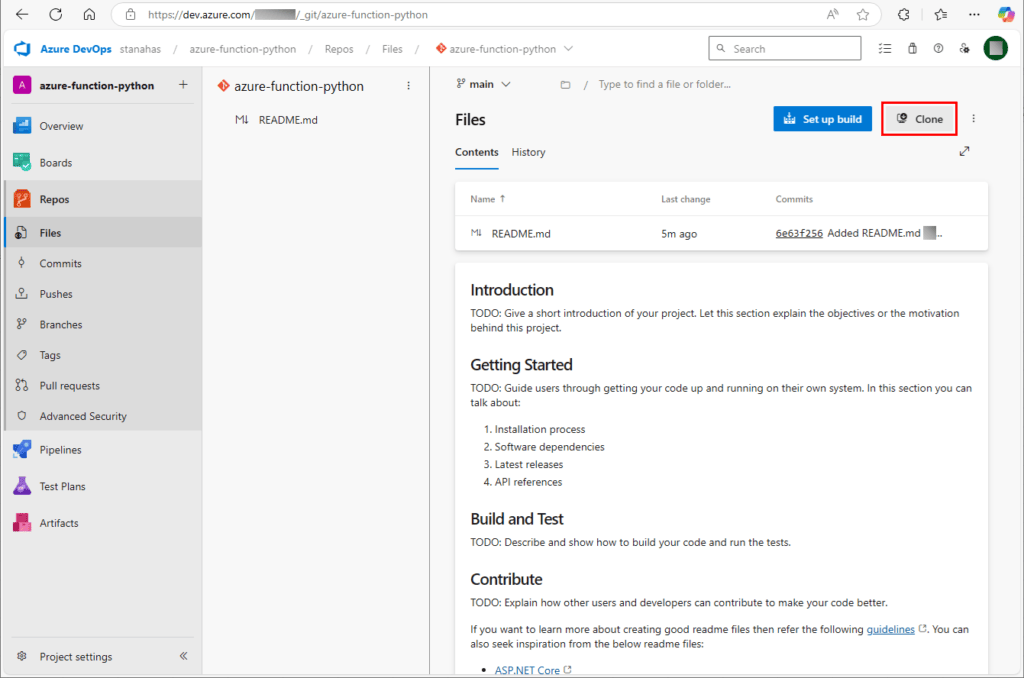This screenshot has width=1024, height=678.
Task: Open repository more options next to azure-function-python
Action: click(x=409, y=86)
